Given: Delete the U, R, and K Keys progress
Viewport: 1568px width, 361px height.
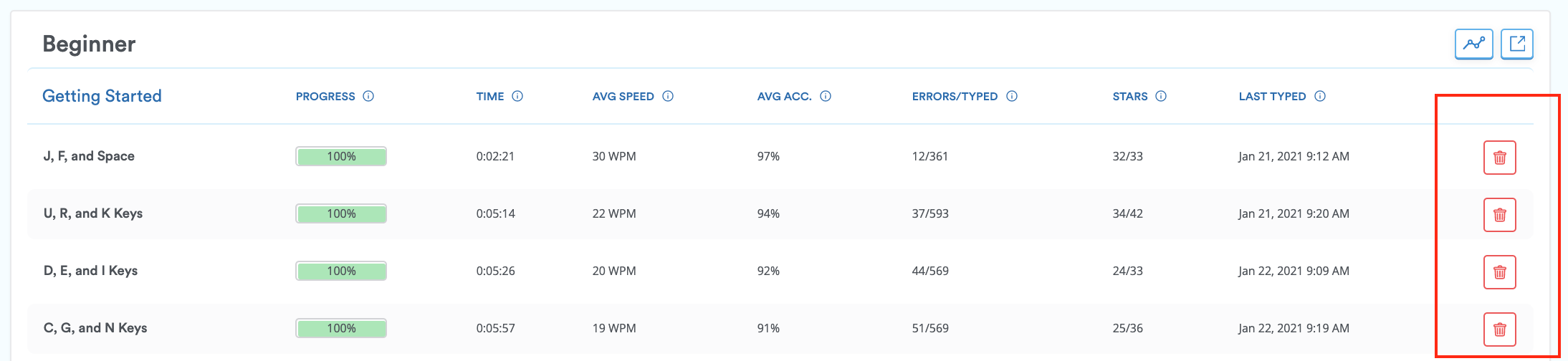Looking at the screenshot, I should click(1499, 215).
